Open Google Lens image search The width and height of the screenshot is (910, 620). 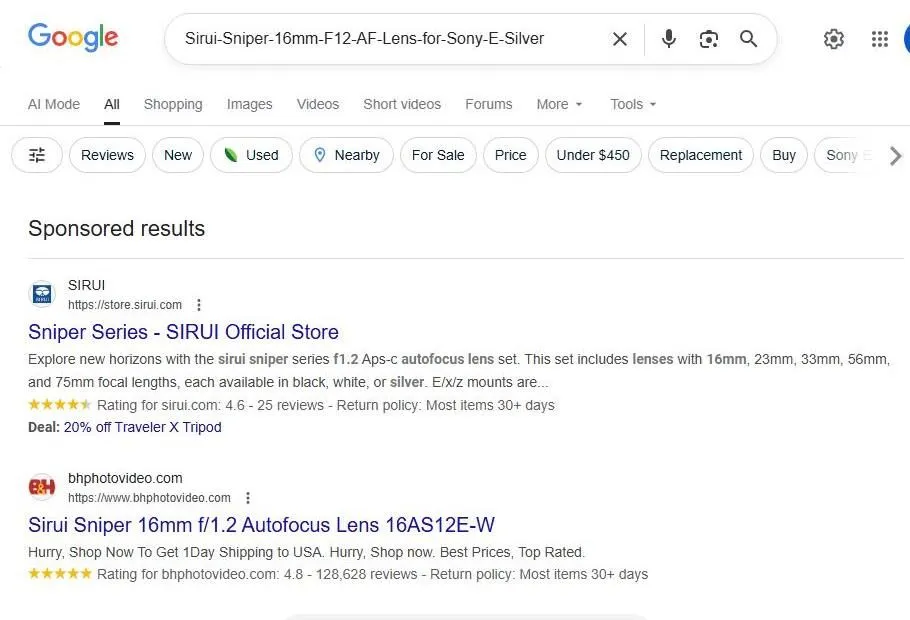pyautogui.click(x=709, y=39)
